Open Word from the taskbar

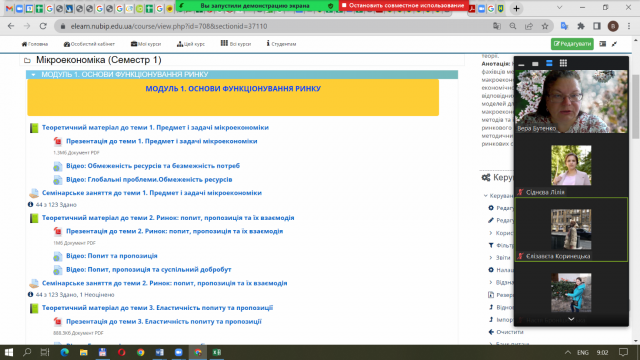tap(160, 352)
